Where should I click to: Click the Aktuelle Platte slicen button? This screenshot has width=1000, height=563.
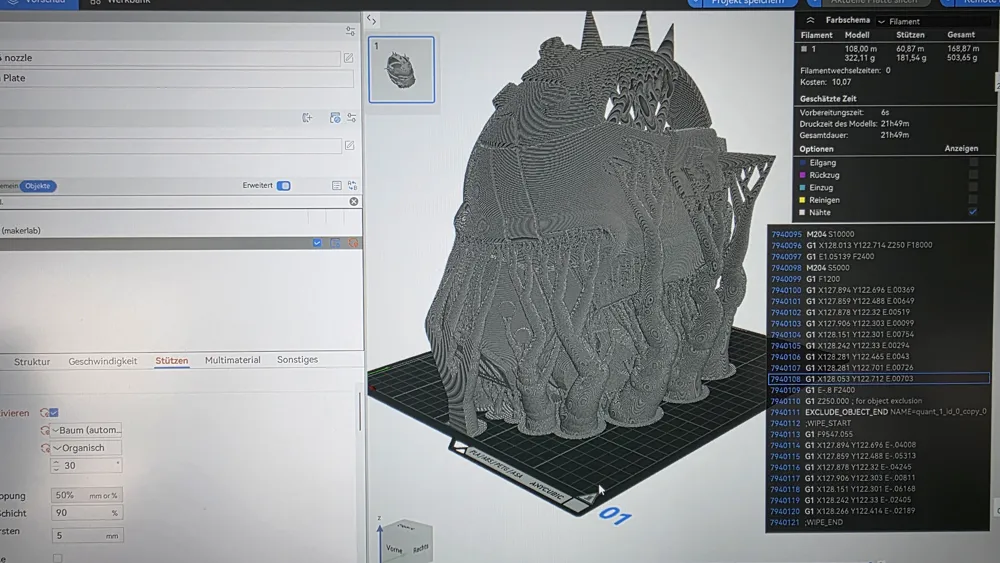pos(876,3)
